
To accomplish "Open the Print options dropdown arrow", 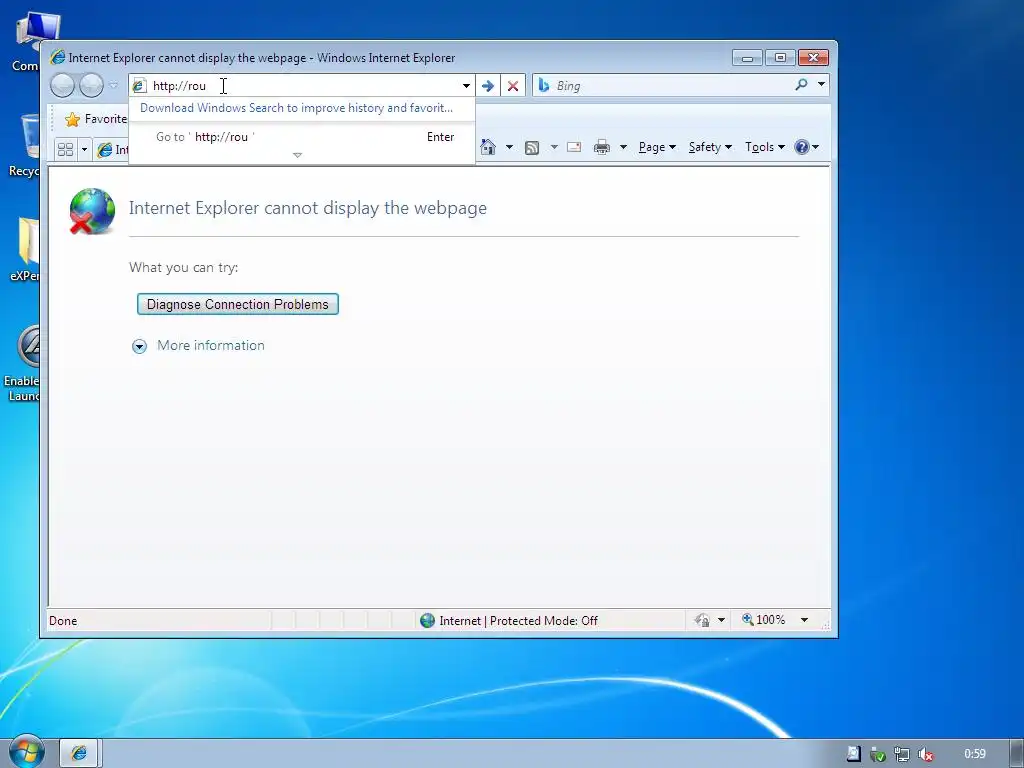I will [x=623, y=147].
